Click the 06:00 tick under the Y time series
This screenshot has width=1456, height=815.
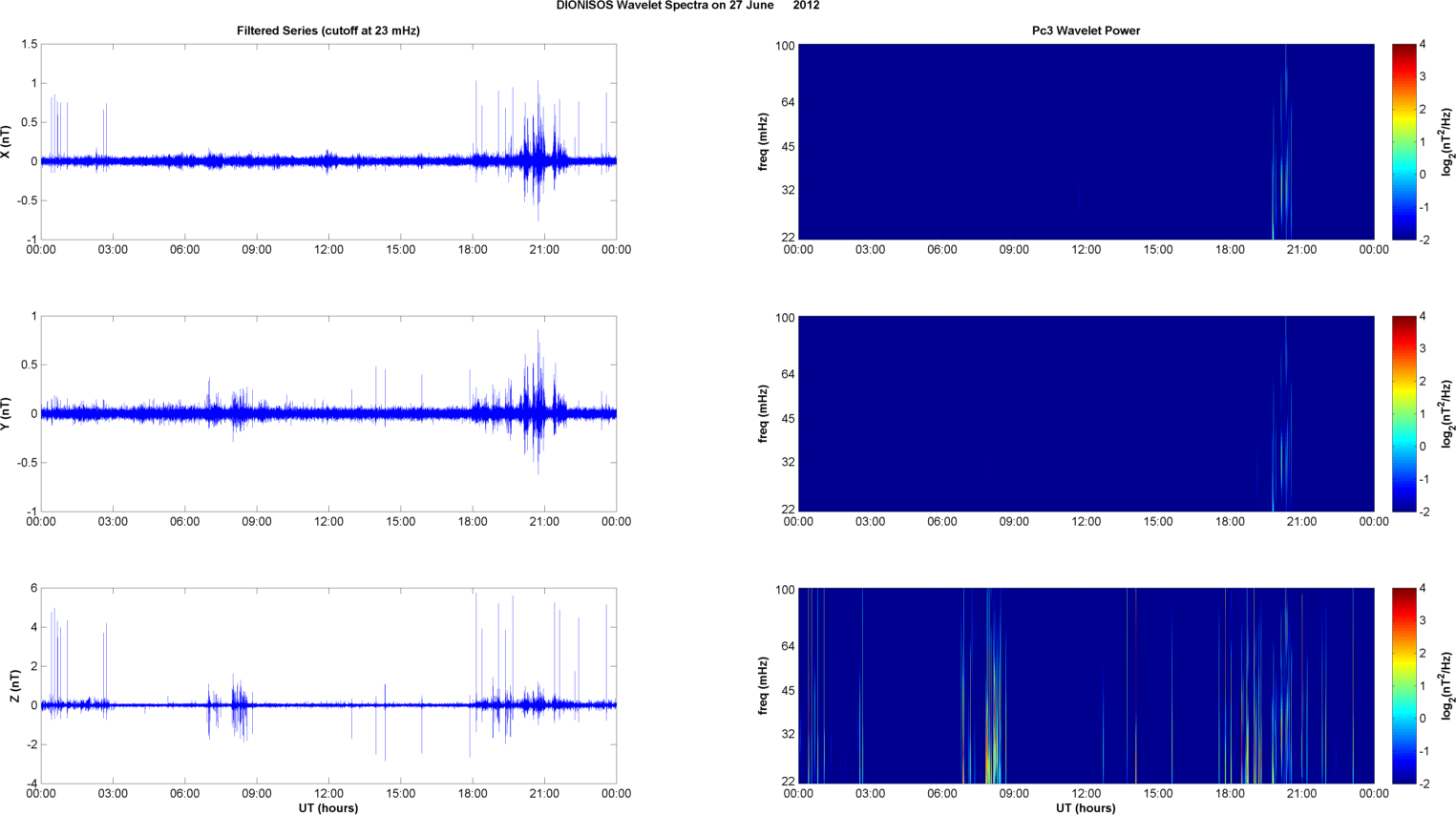click(184, 521)
